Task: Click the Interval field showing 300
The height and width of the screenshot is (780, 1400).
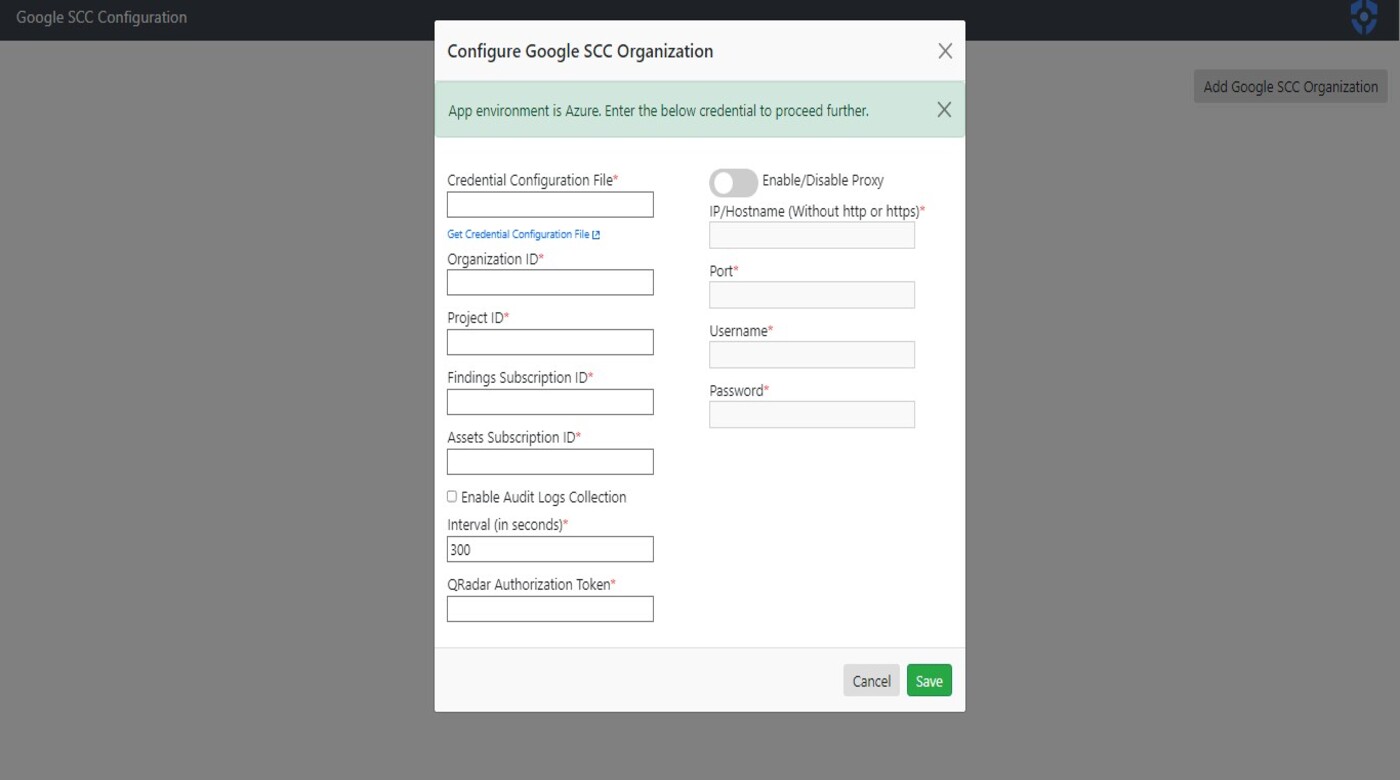Action: click(x=550, y=549)
